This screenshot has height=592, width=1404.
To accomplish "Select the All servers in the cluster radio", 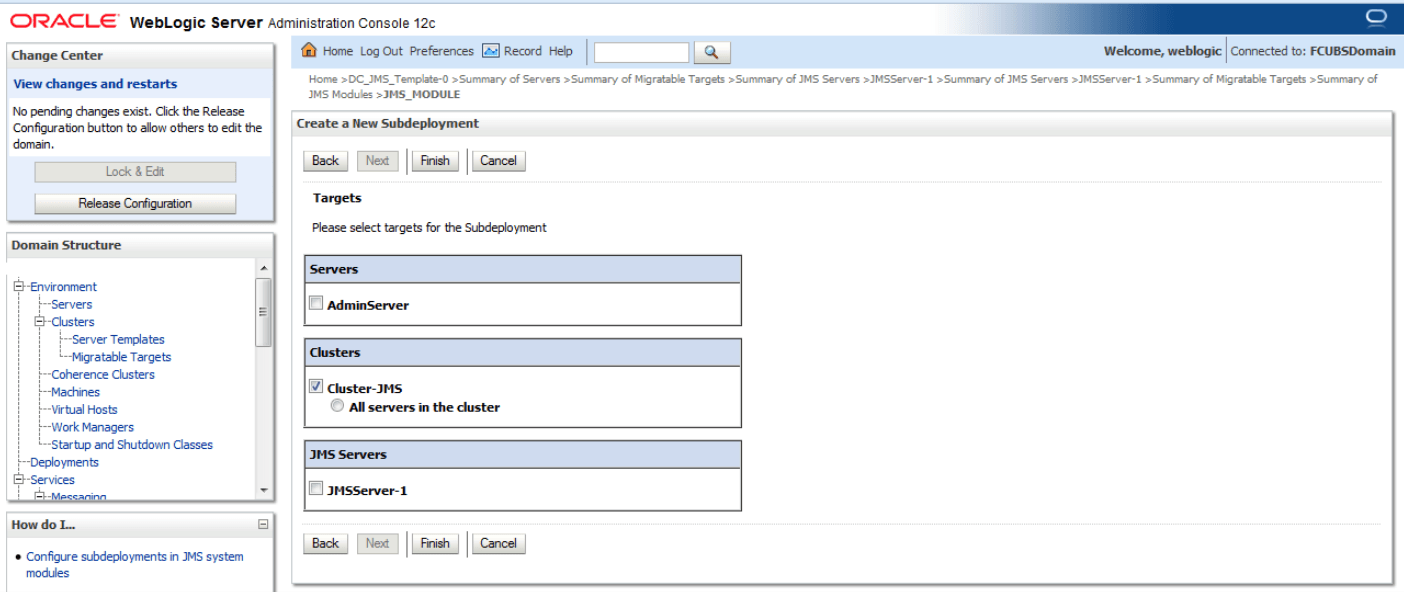I will click(337, 403).
